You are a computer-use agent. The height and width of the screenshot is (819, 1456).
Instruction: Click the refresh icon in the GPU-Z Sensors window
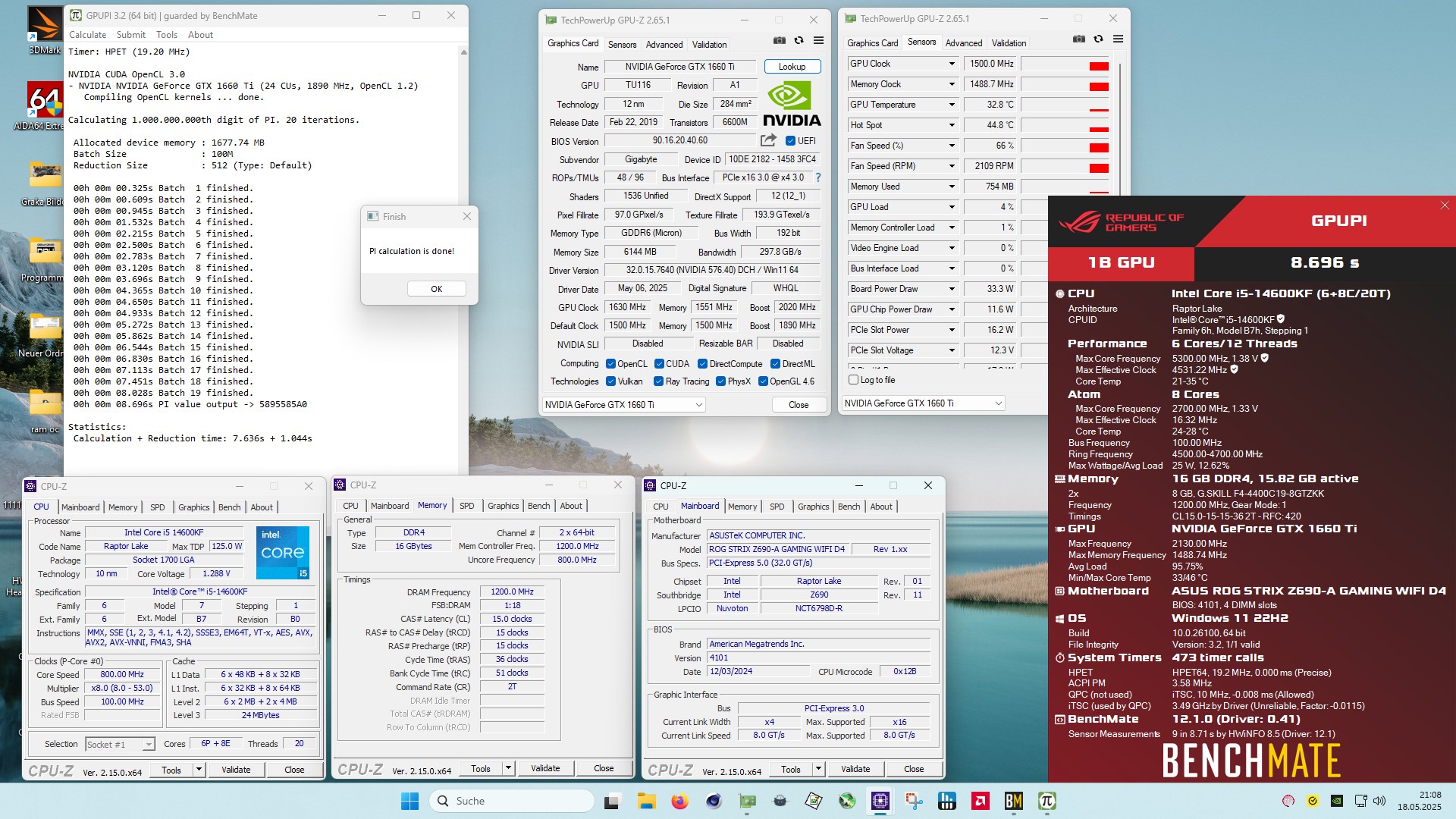click(1098, 39)
